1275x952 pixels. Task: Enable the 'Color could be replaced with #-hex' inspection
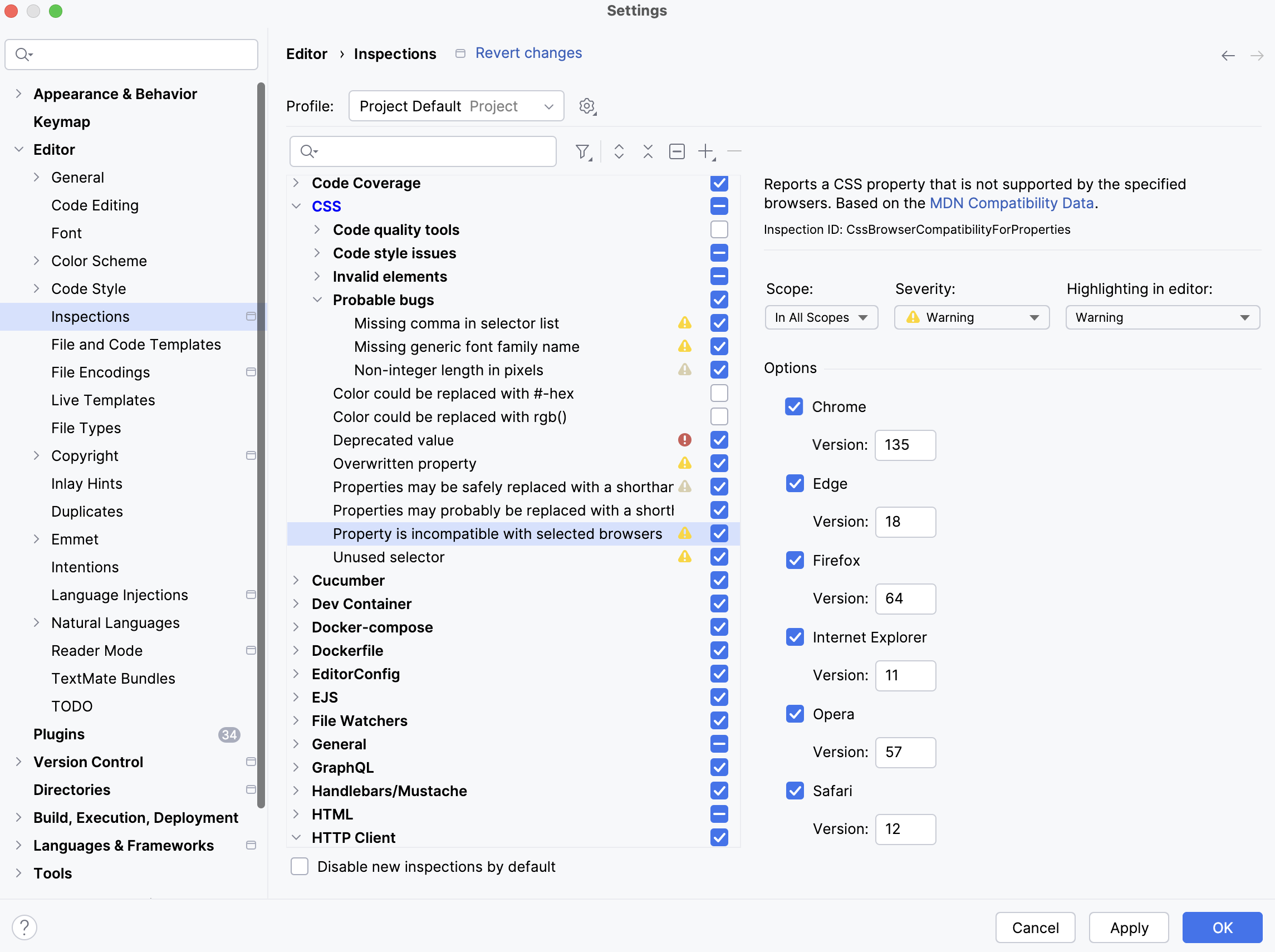tap(719, 393)
